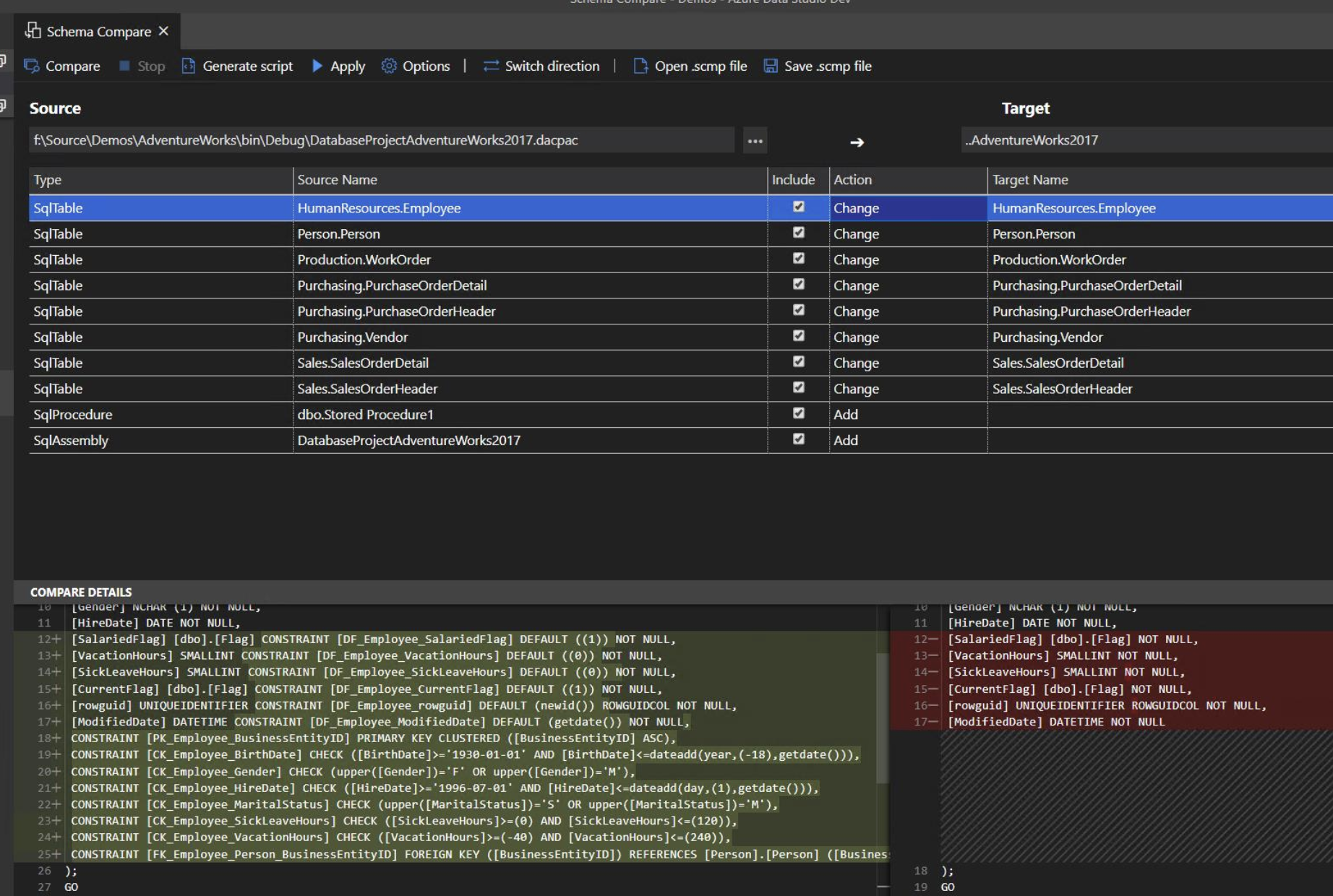Browse for a source using the ellipsis button

[x=755, y=142]
